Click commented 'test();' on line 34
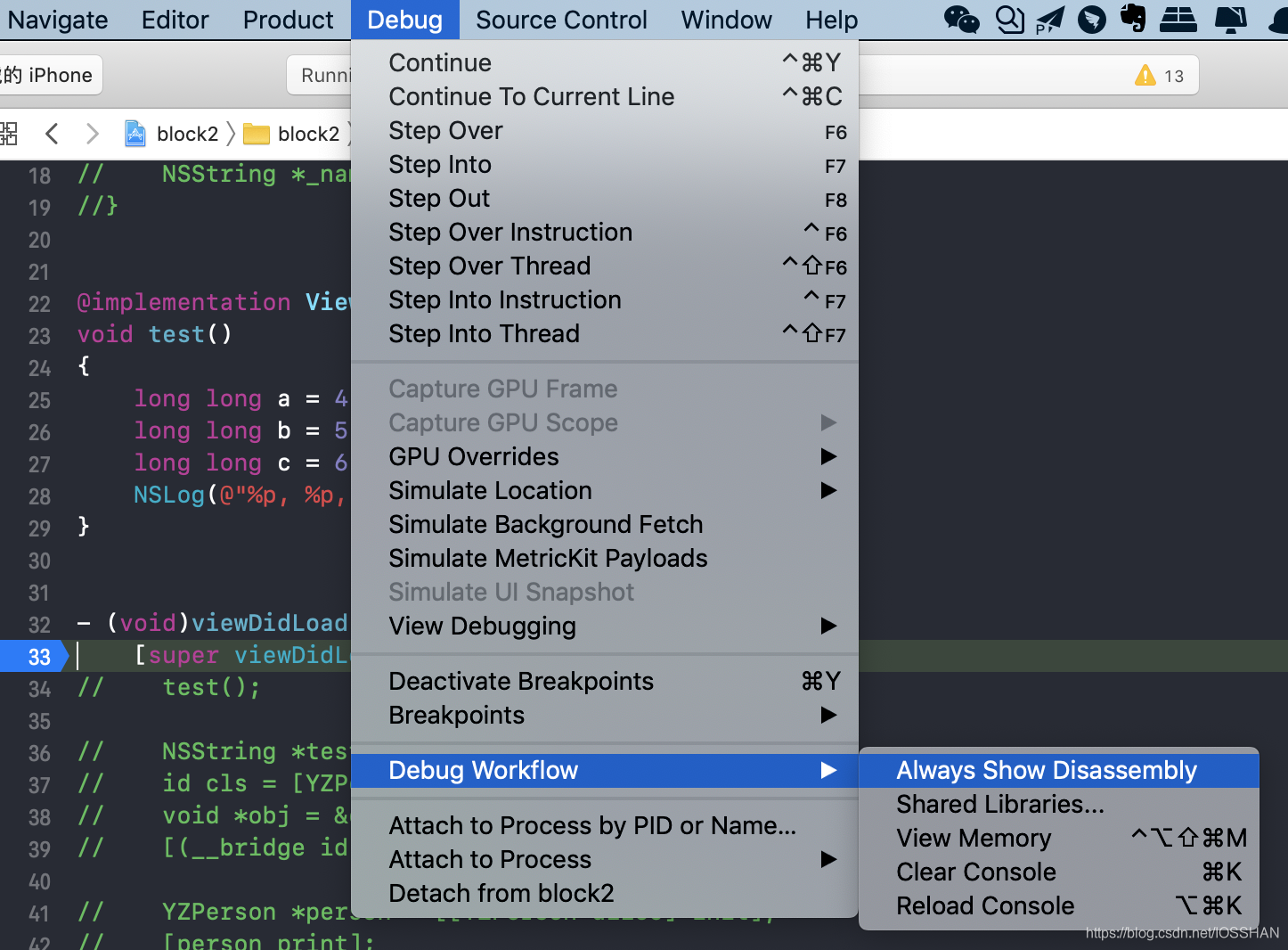Image resolution: width=1288 pixels, height=950 pixels. point(211,687)
